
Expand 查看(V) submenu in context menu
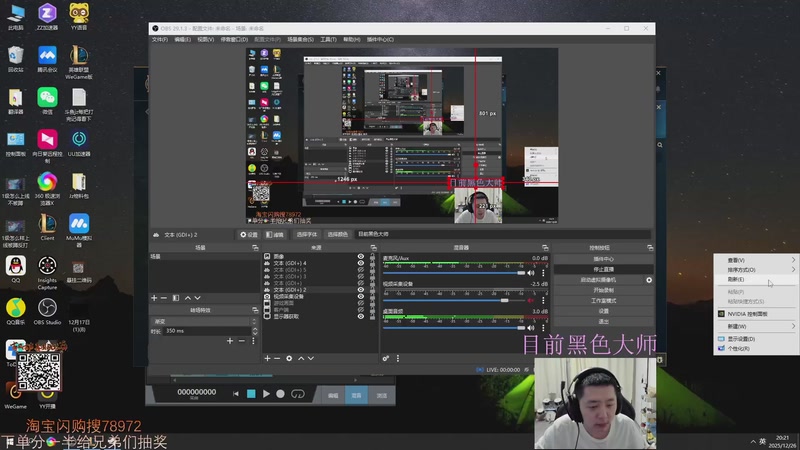[756, 260]
